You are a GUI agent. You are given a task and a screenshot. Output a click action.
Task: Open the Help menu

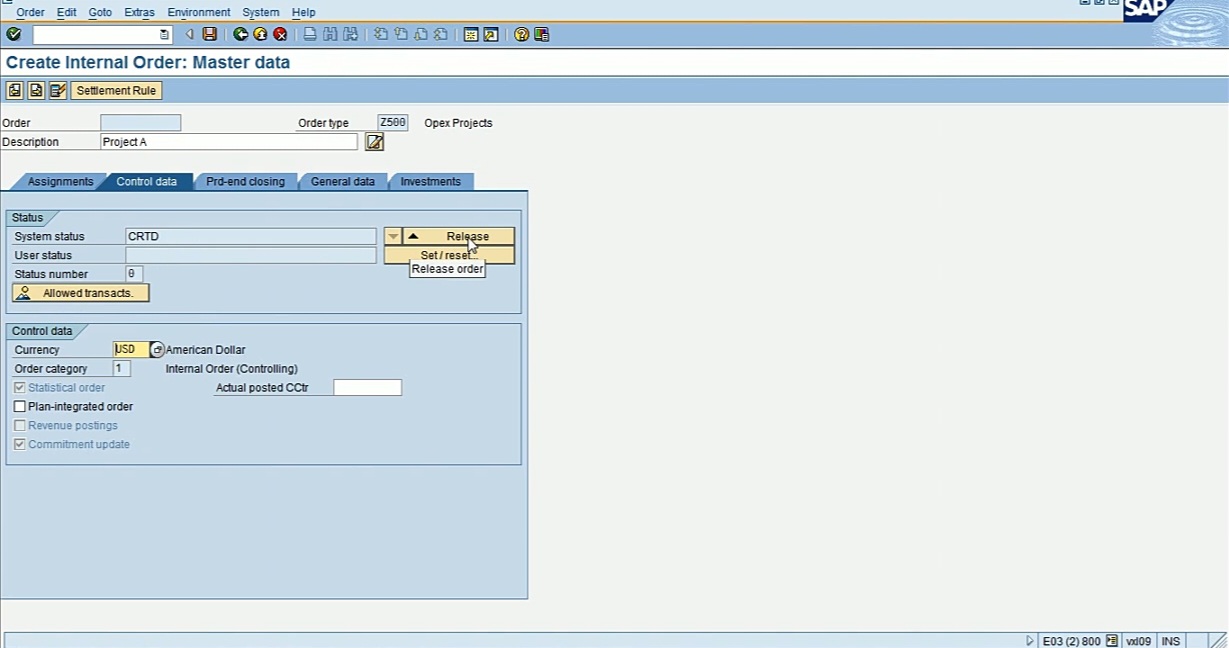[x=303, y=12]
